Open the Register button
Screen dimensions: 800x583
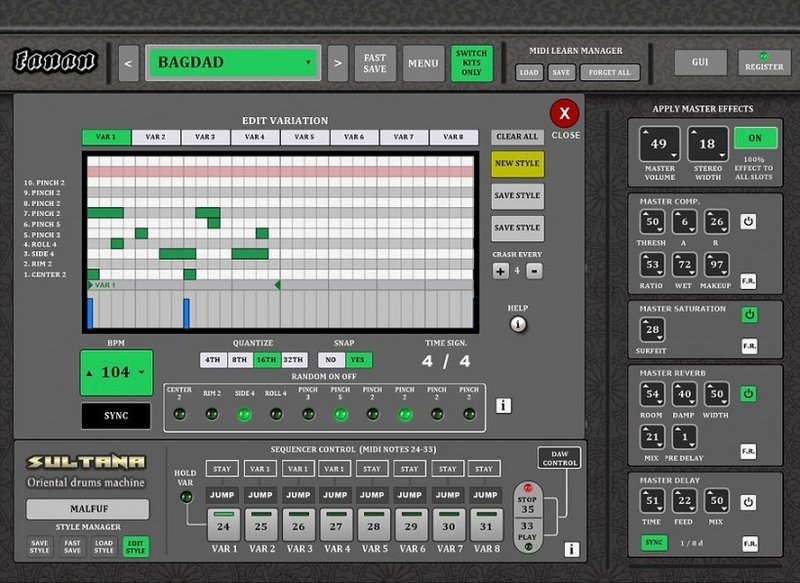tap(764, 63)
